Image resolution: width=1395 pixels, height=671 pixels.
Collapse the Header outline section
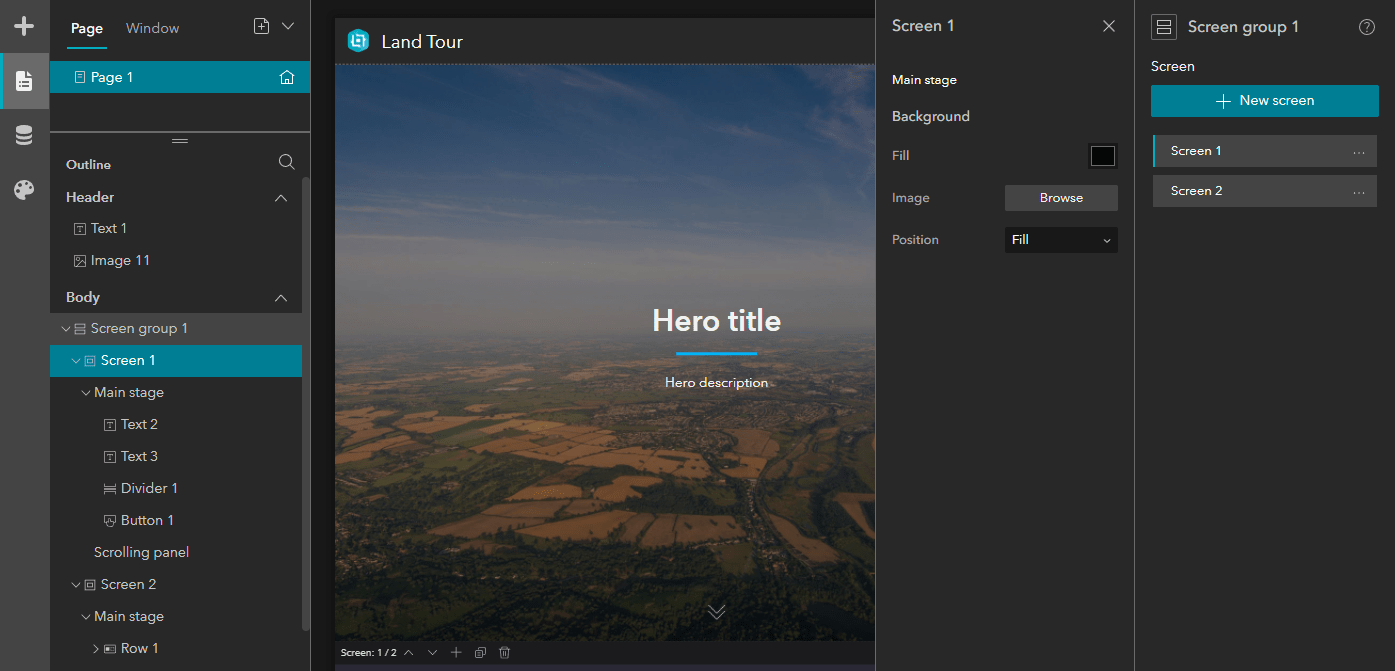pos(281,198)
